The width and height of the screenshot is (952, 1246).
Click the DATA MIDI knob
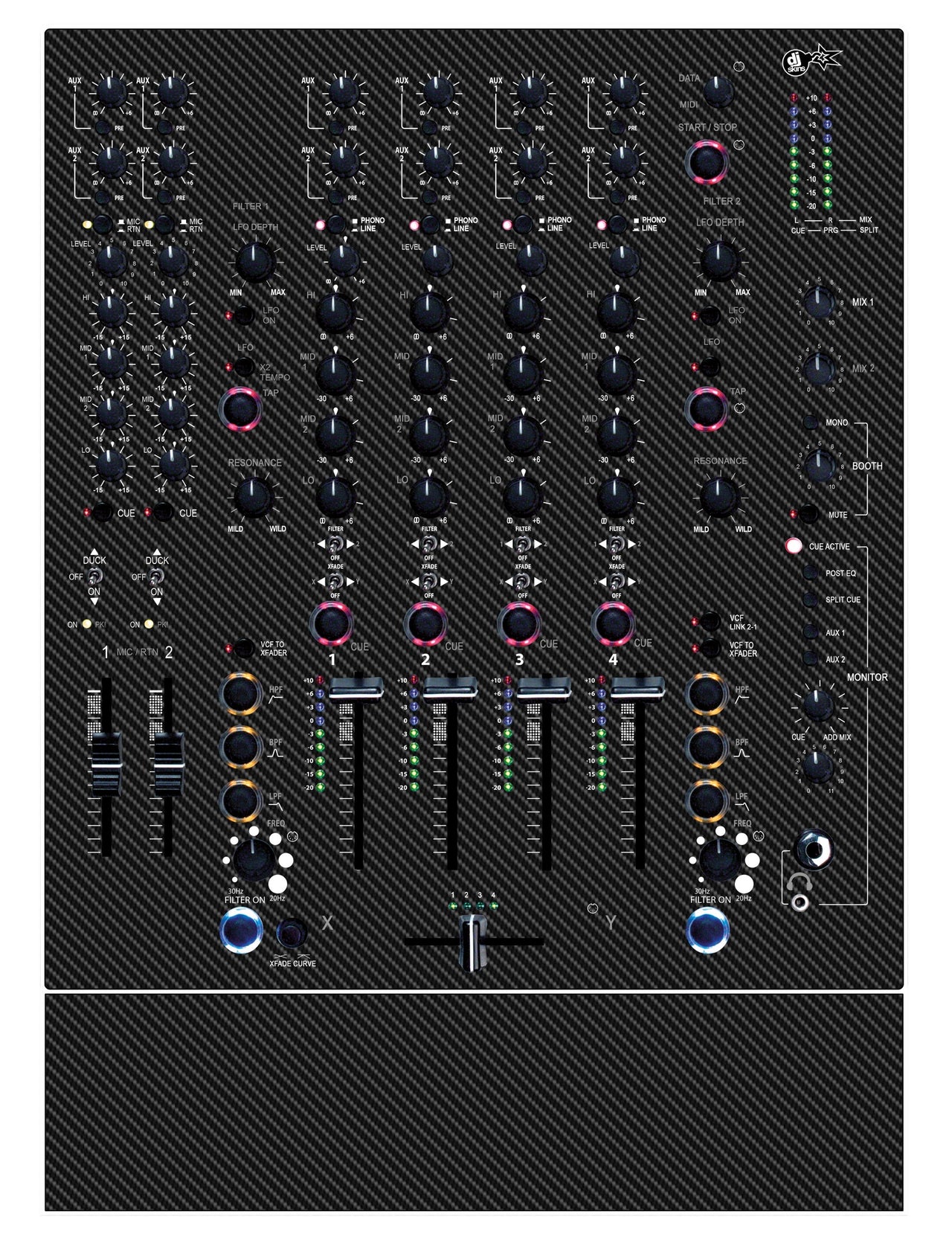pos(718,91)
